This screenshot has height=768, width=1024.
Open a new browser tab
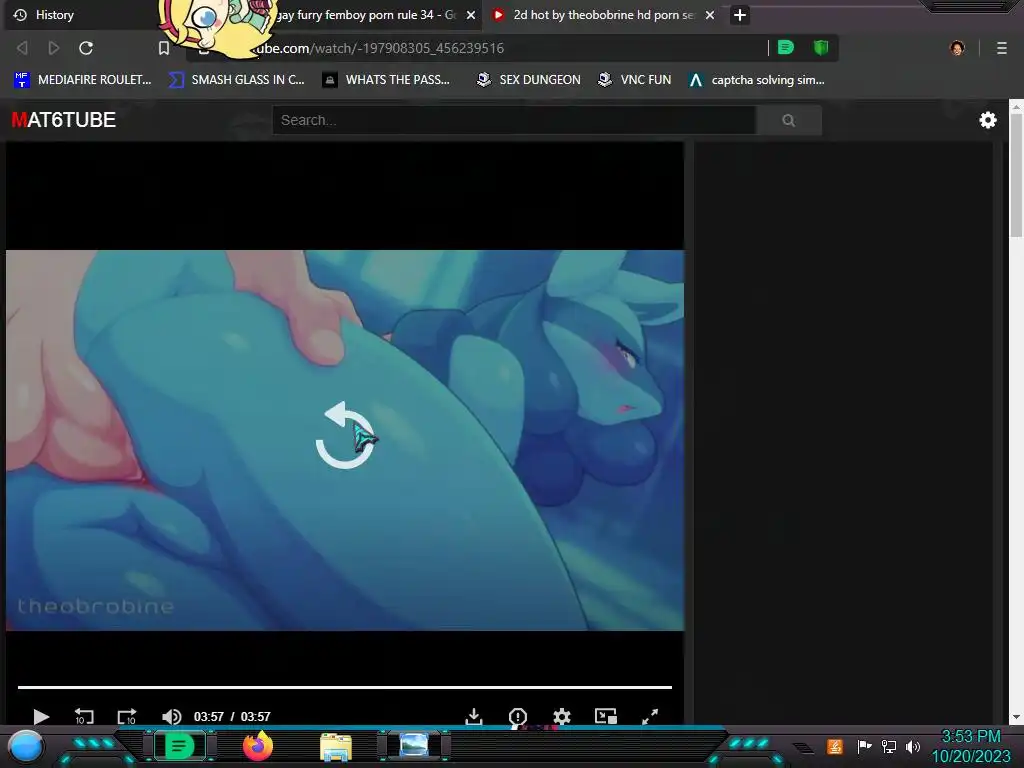(x=739, y=15)
